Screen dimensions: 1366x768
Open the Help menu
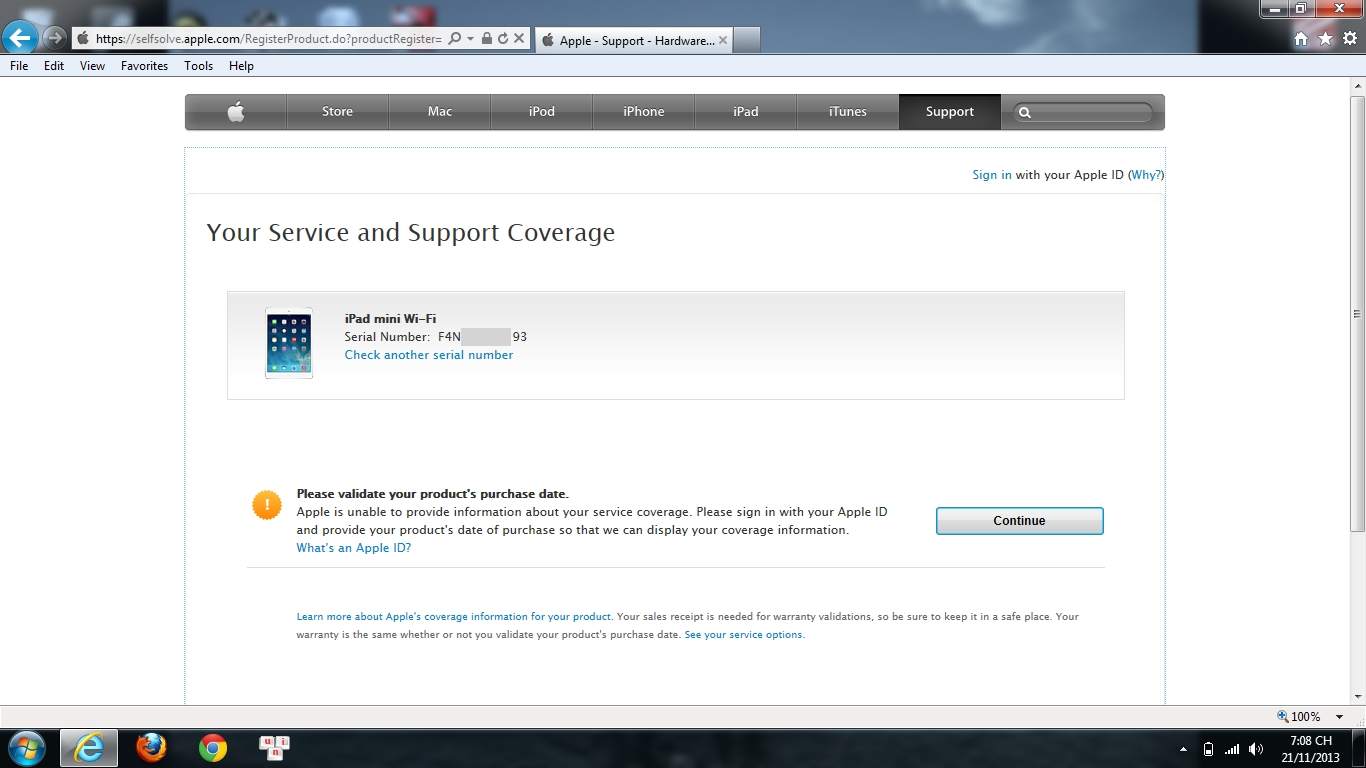tap(241, 66)
